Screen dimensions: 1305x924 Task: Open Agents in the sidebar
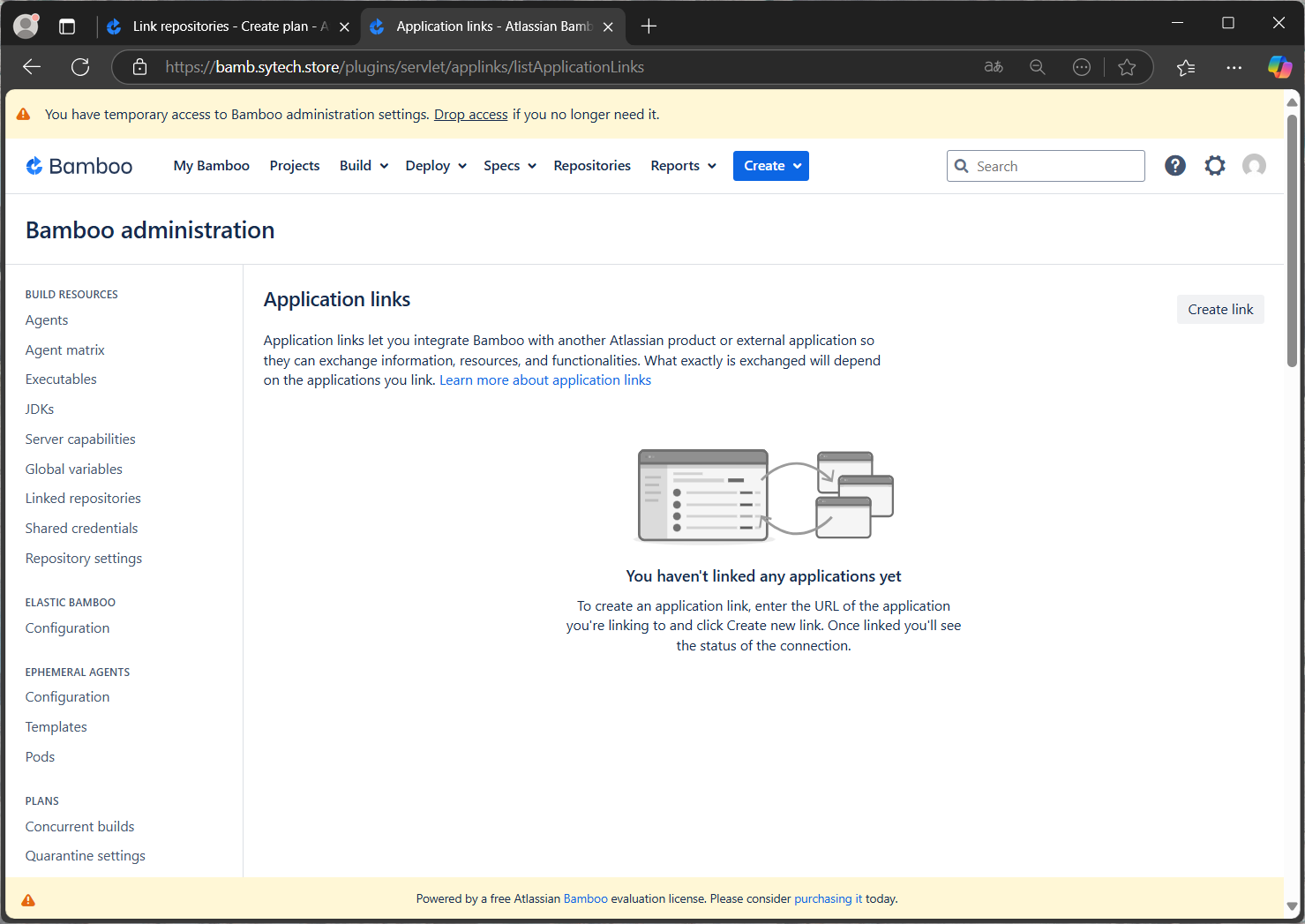[47, 320]
